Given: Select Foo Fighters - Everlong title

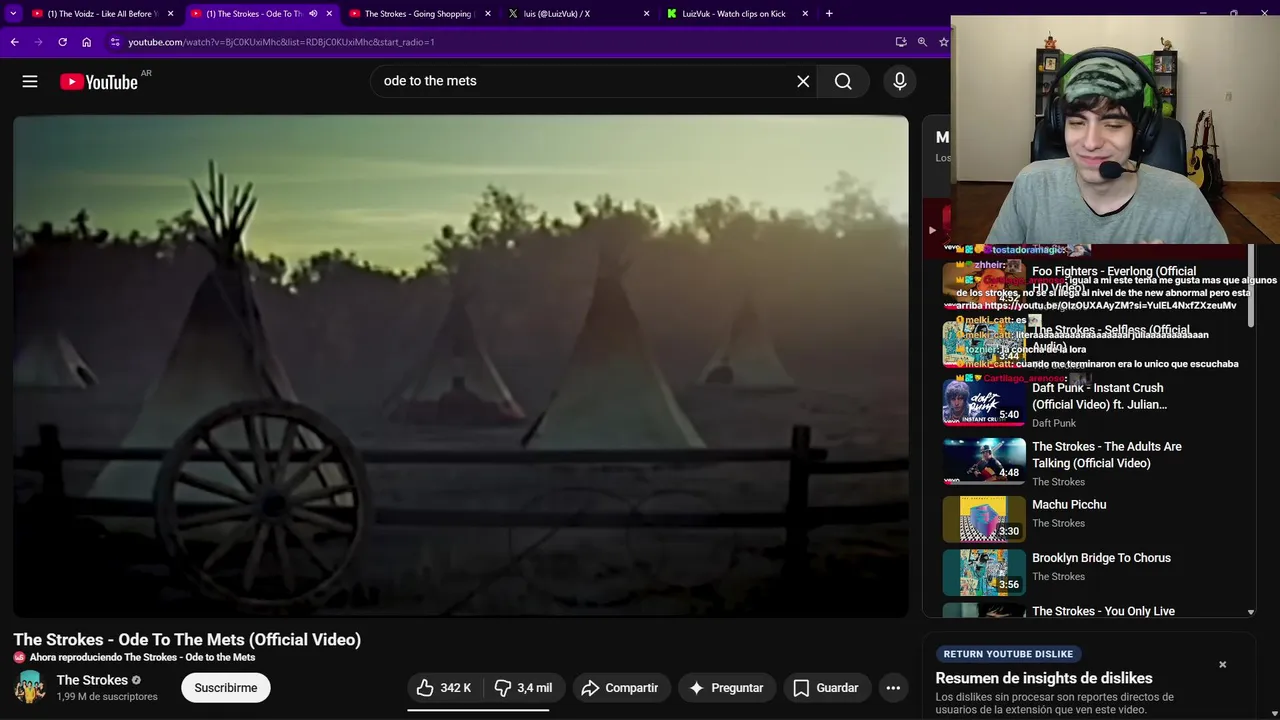Looking at the screenshot, I should click(x=1114, y=279).
